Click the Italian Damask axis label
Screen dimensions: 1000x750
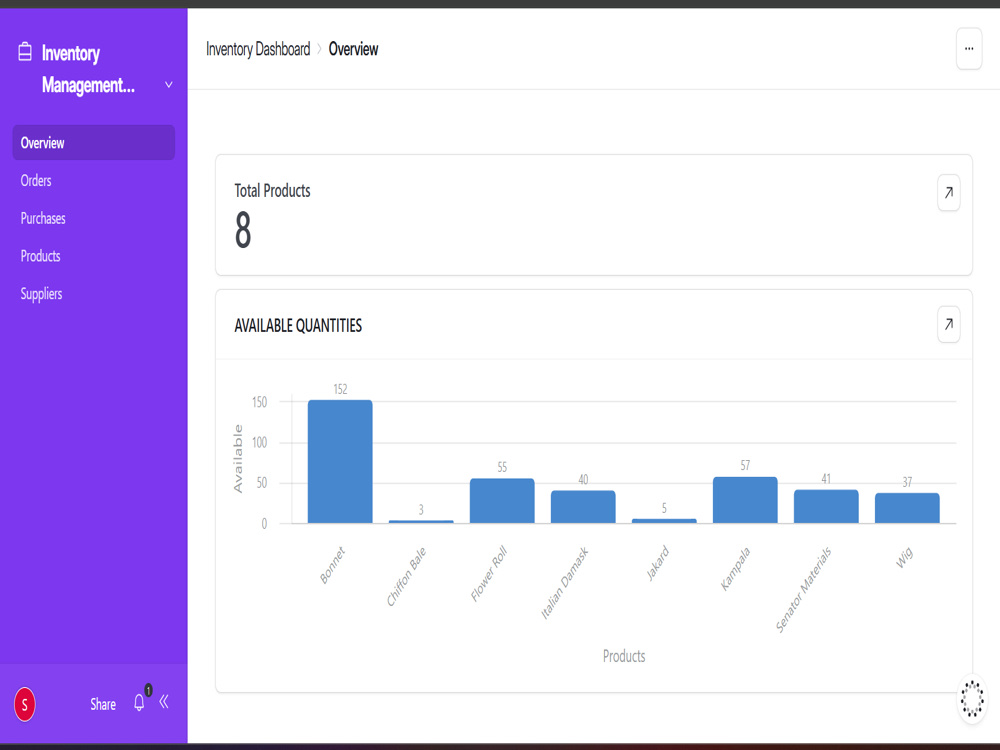pyautogui.click(x=564, y=583)
